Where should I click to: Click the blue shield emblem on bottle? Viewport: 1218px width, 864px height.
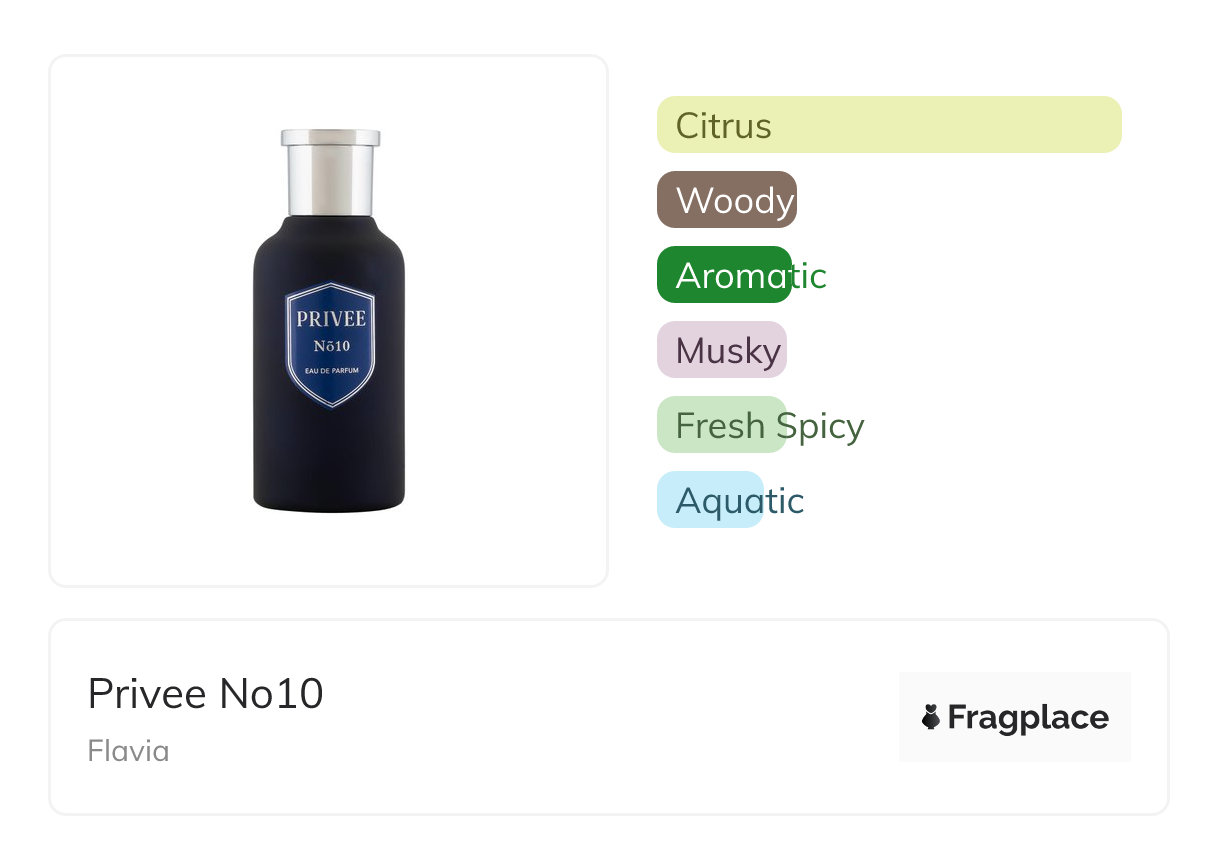[329, 346]
